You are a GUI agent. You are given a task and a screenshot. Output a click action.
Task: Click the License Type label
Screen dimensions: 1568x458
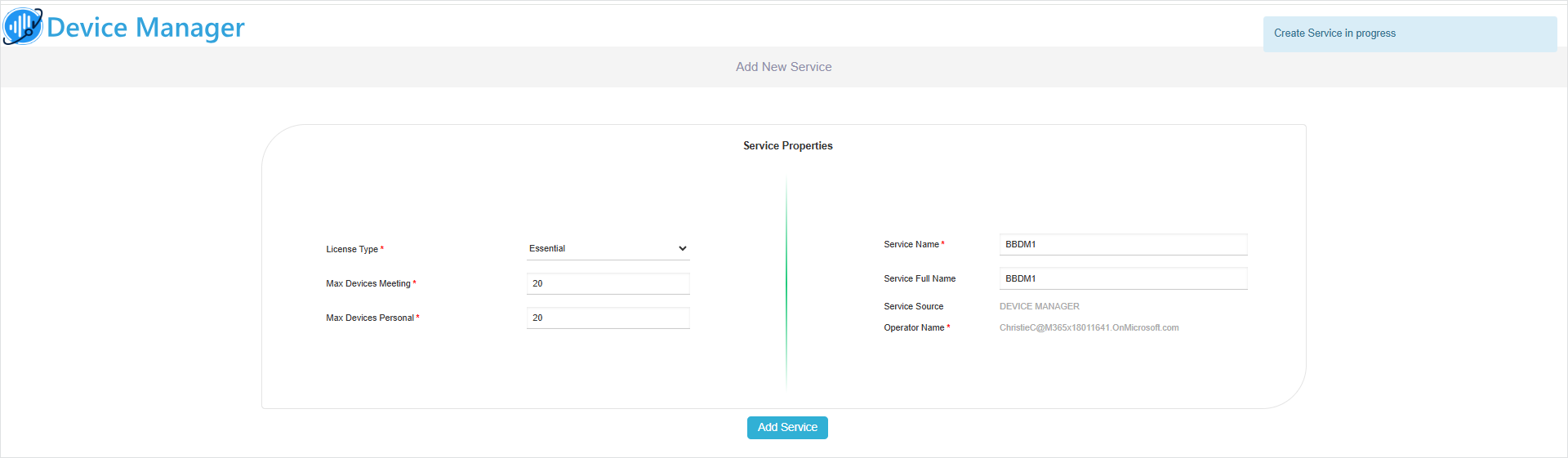tap(352, 249)
